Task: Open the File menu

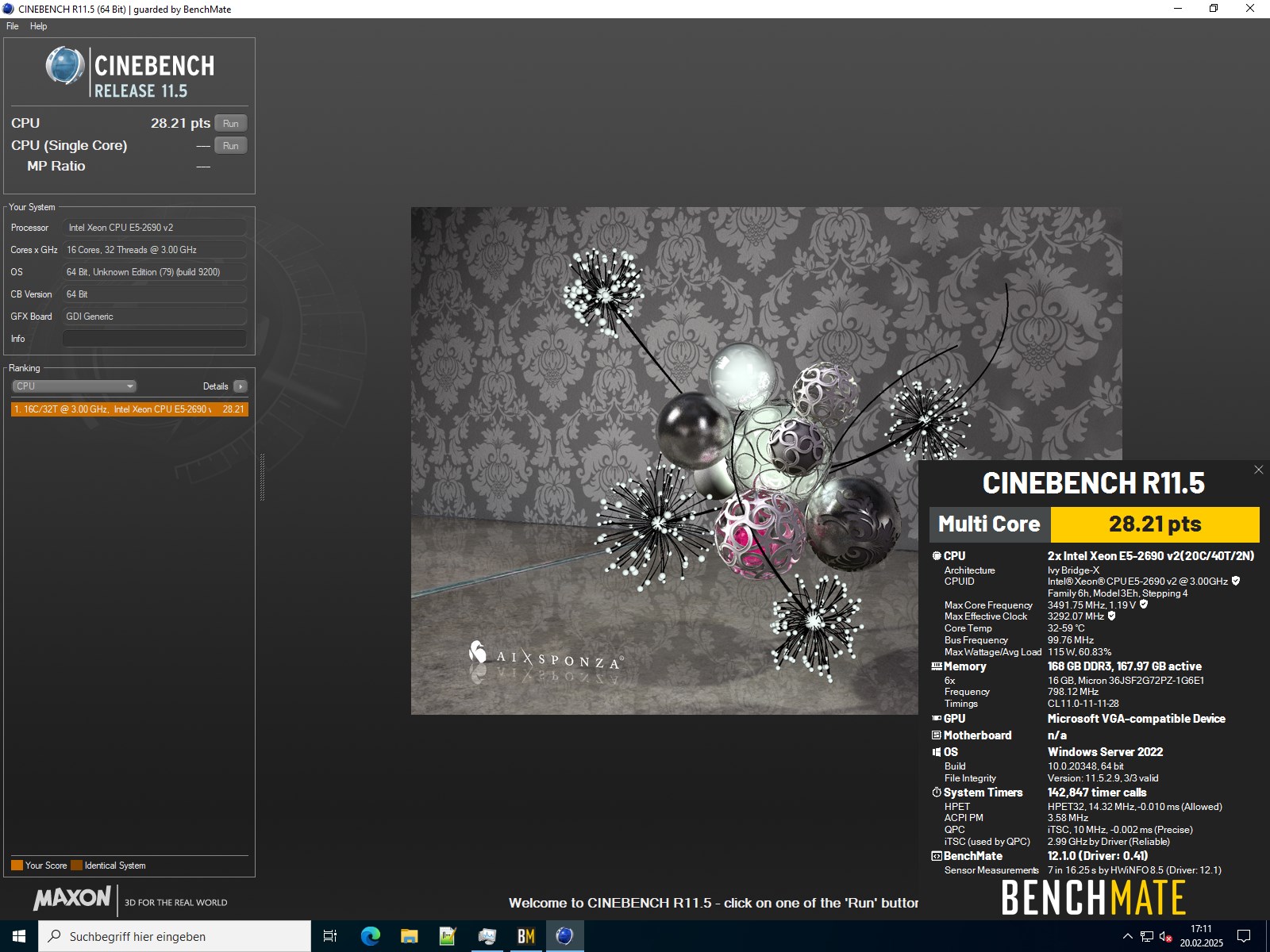Action: pyautogui.click(x=13, y=26)
